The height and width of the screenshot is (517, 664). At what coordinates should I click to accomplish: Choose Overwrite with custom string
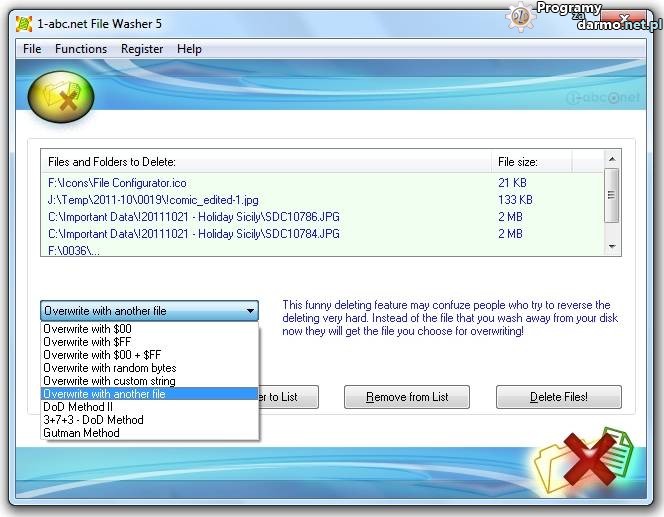coord(109,381)
